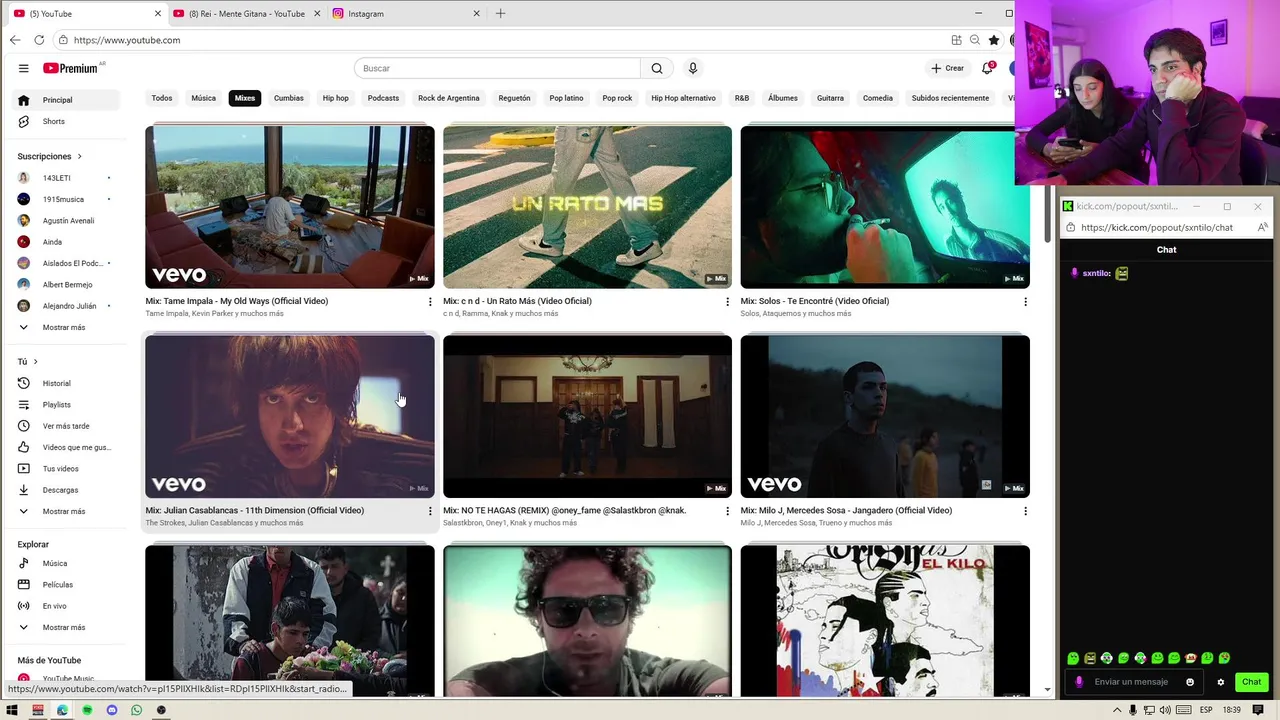1280x720 pixels.
Task: Open options menu for Tame Impala mix
Action: (x=430, y=301)
